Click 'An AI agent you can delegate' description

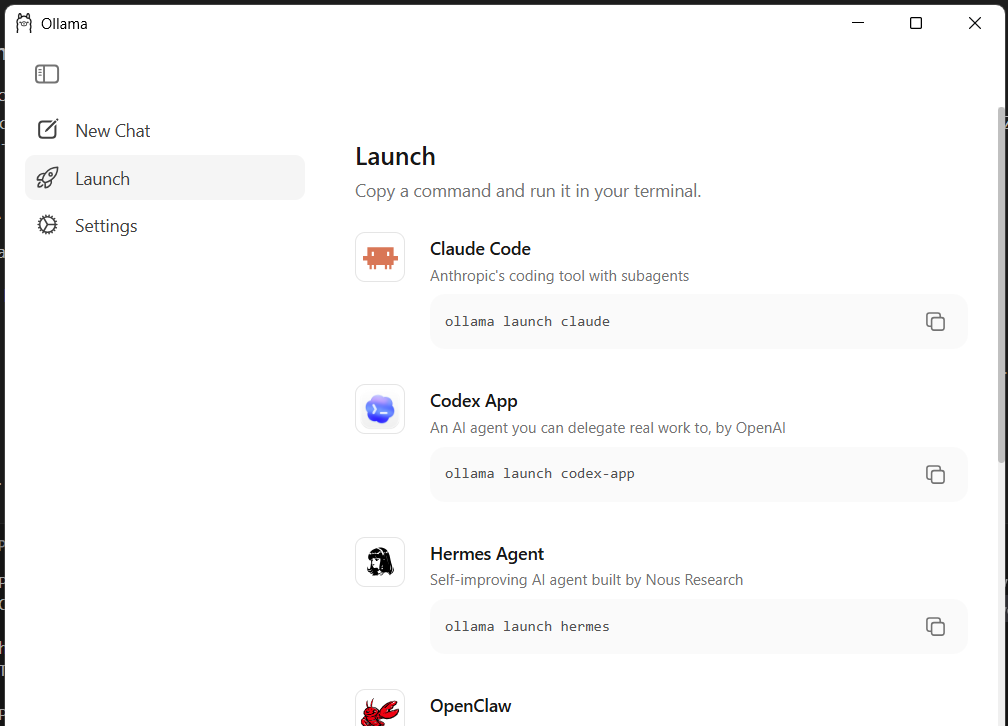(x=608, y=428)
